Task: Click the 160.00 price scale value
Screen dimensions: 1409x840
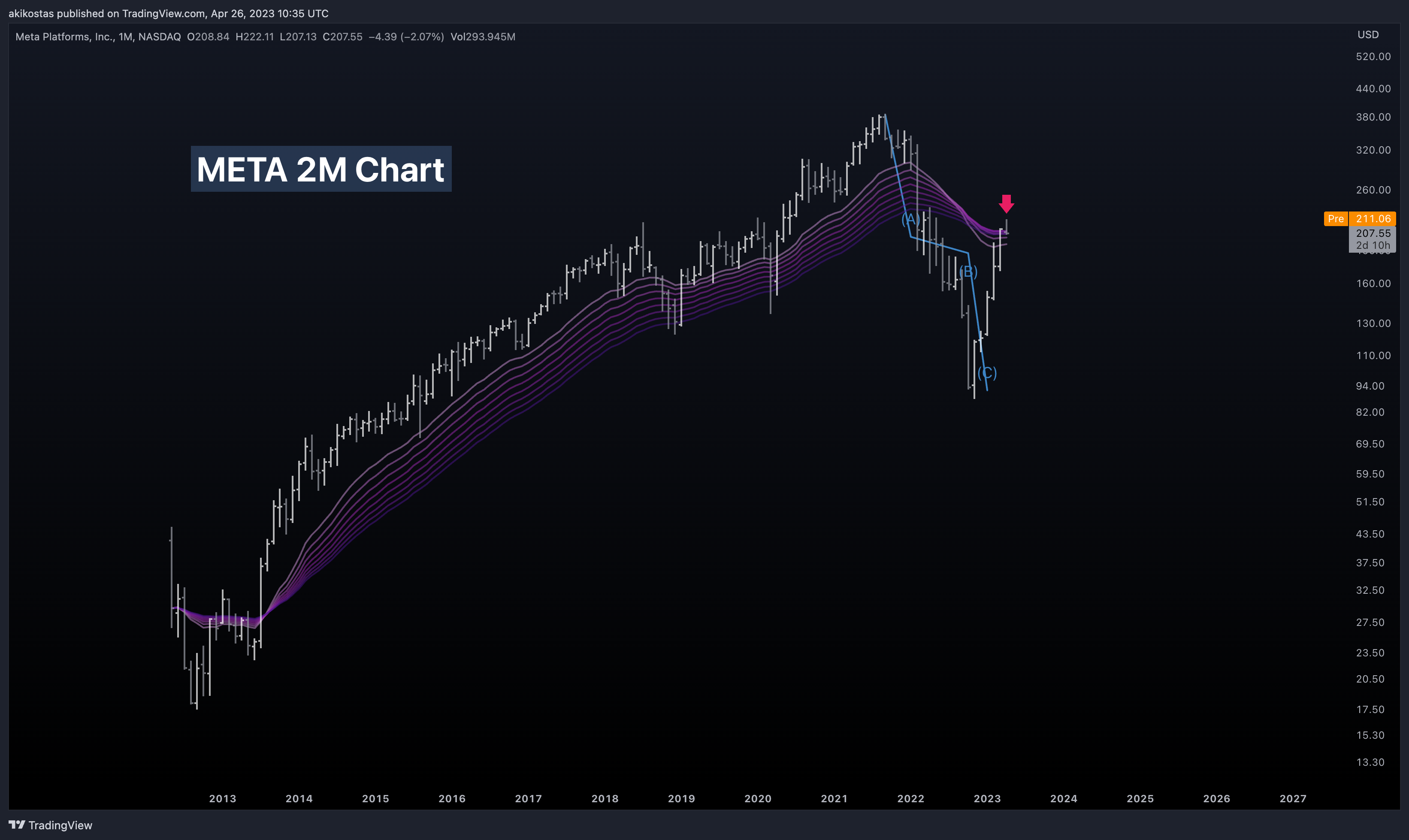Action: [x=1373, y=284]
